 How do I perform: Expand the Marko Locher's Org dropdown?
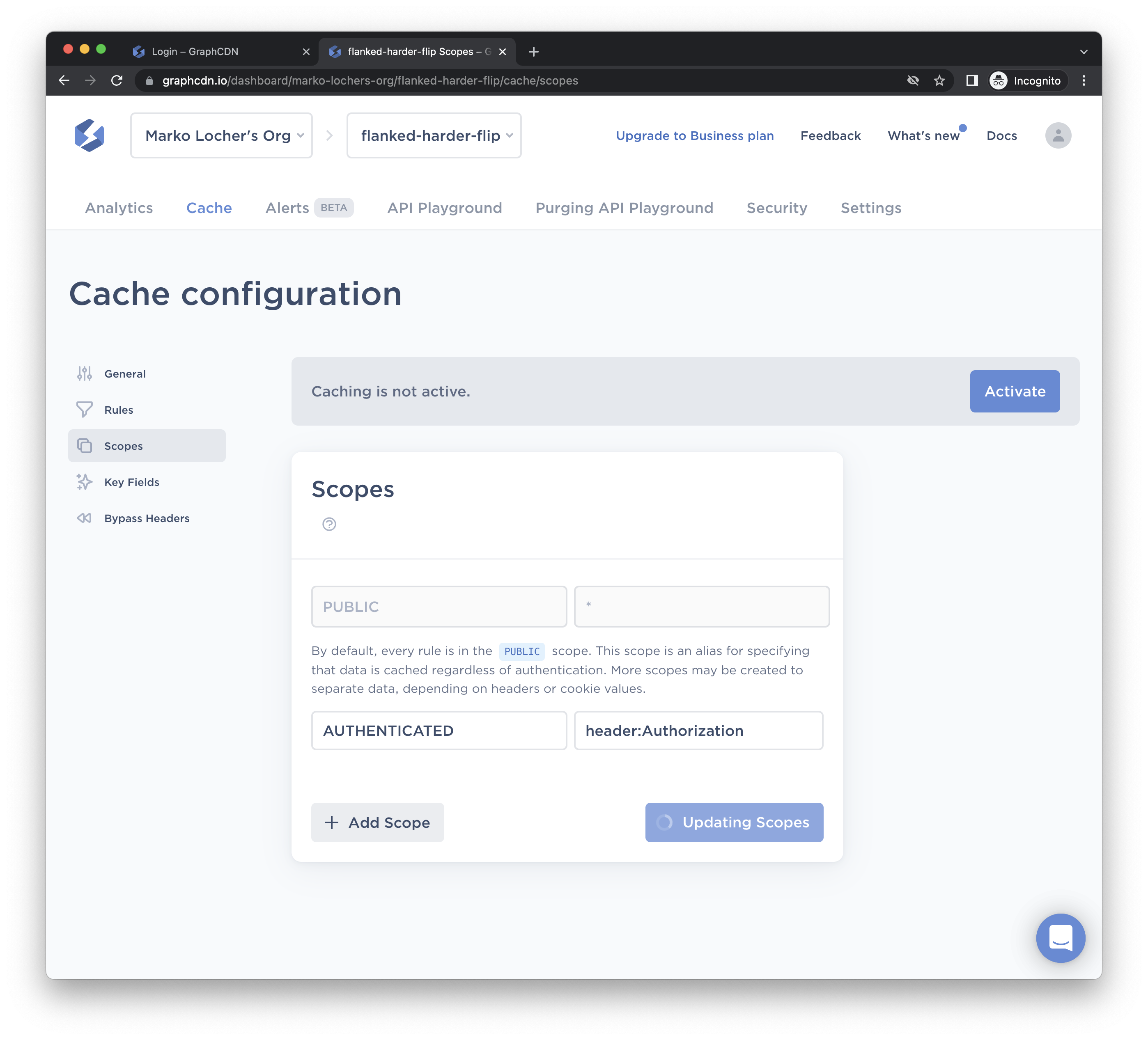pyautogui.click(x=222, y=135)
